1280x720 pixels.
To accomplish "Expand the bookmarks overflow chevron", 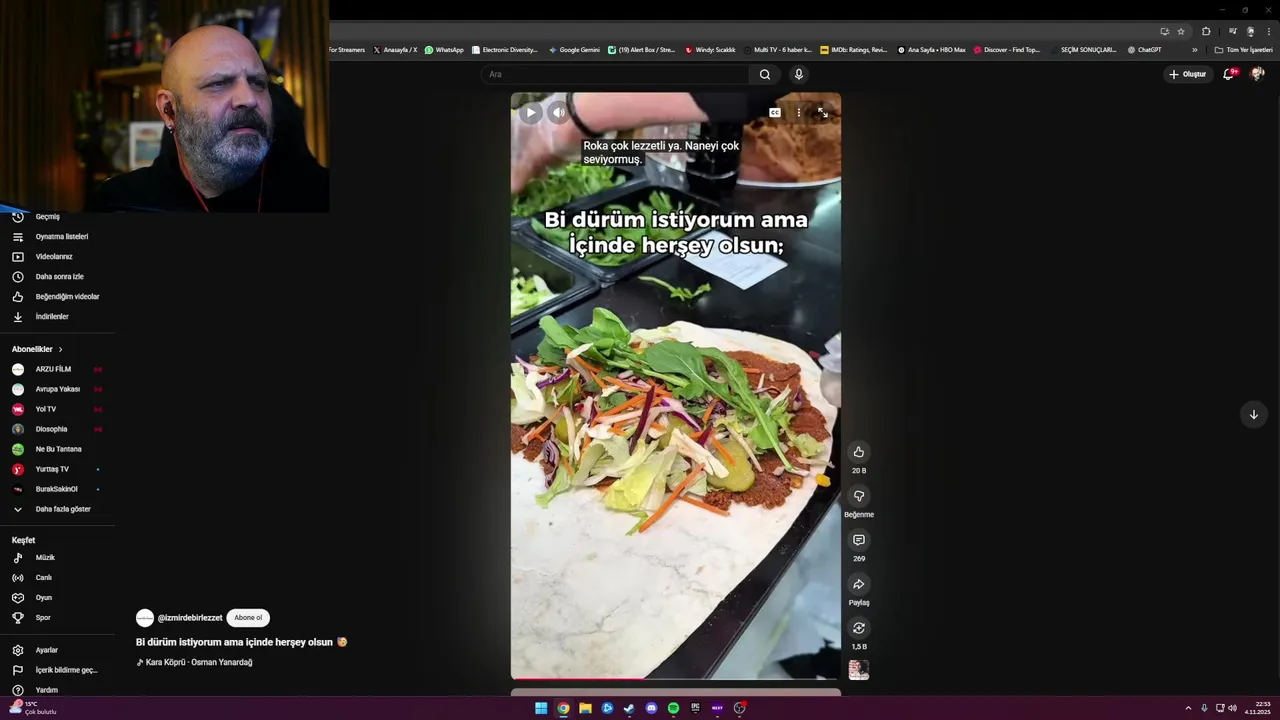I will click(x=1194, y=50).
